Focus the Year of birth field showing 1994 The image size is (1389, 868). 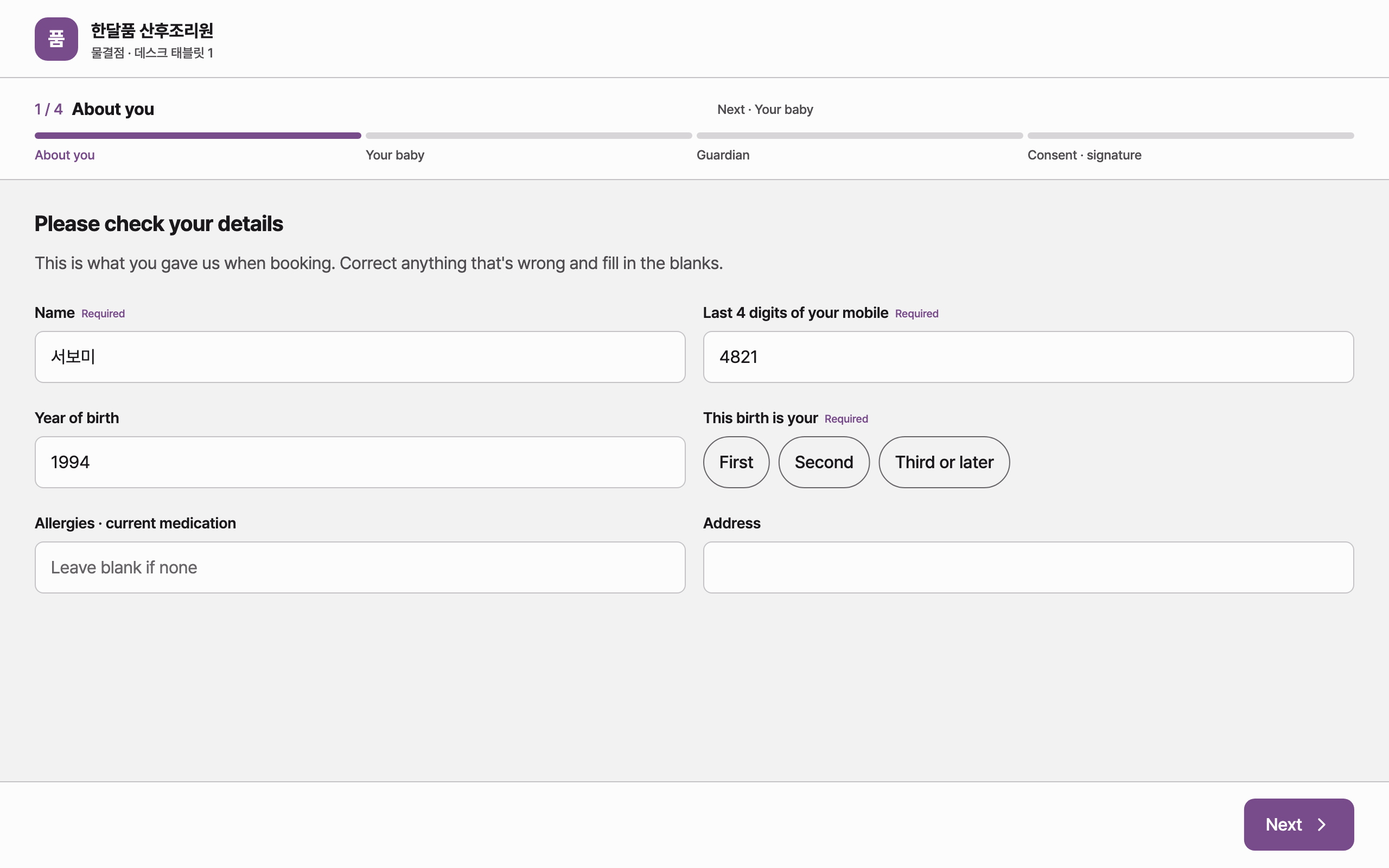(x=360, y=462)
